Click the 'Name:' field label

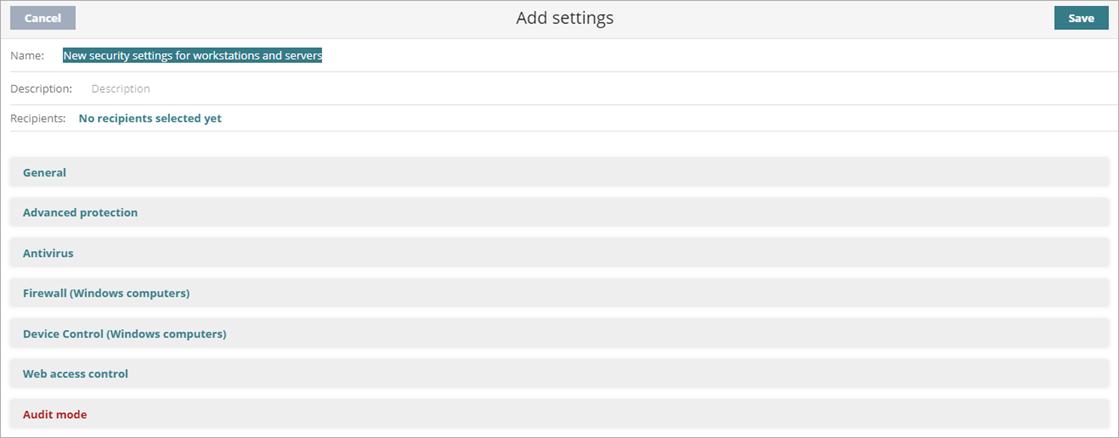pyautogui.click(x=27, y=56)
